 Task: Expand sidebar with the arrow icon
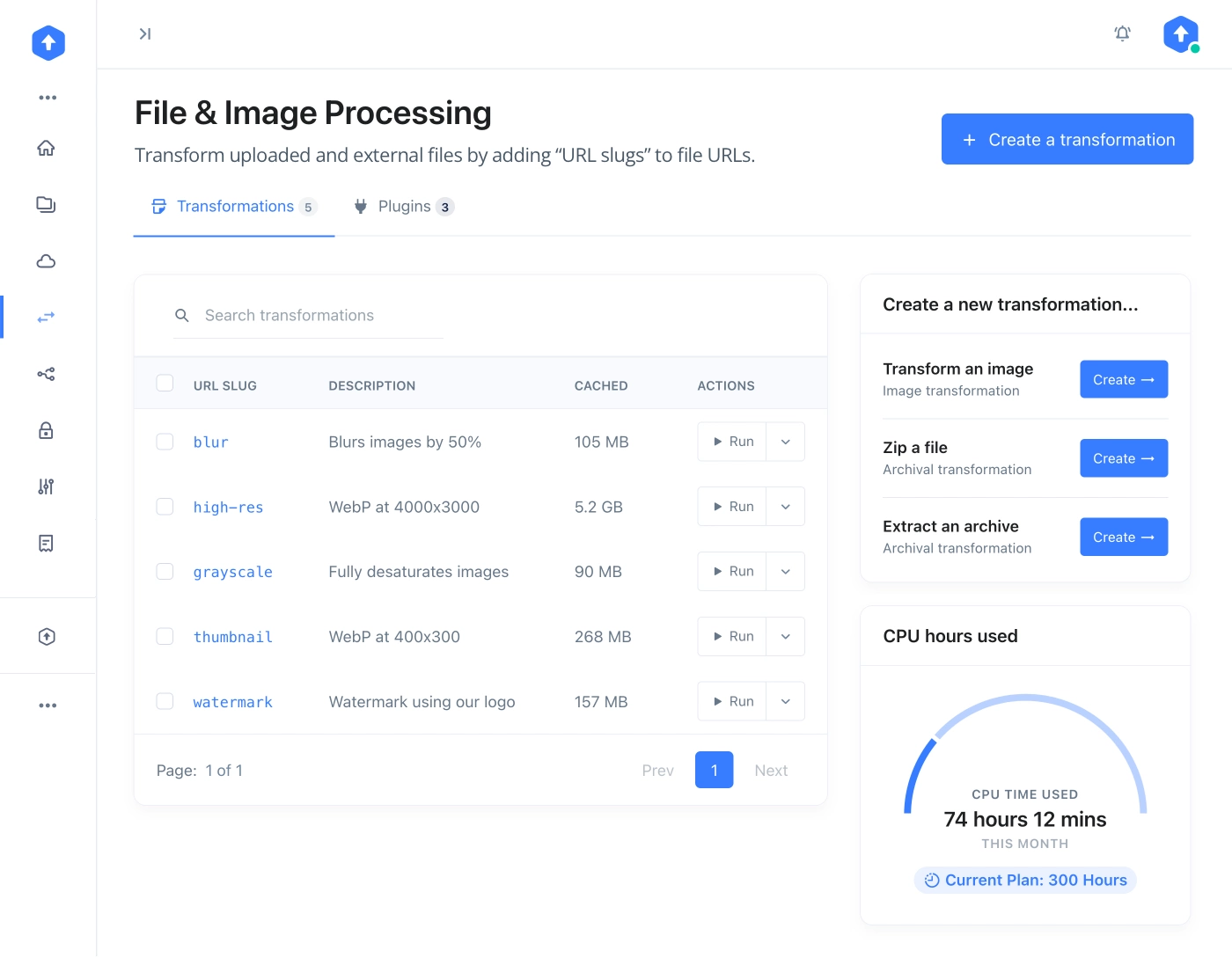point(145,34)
